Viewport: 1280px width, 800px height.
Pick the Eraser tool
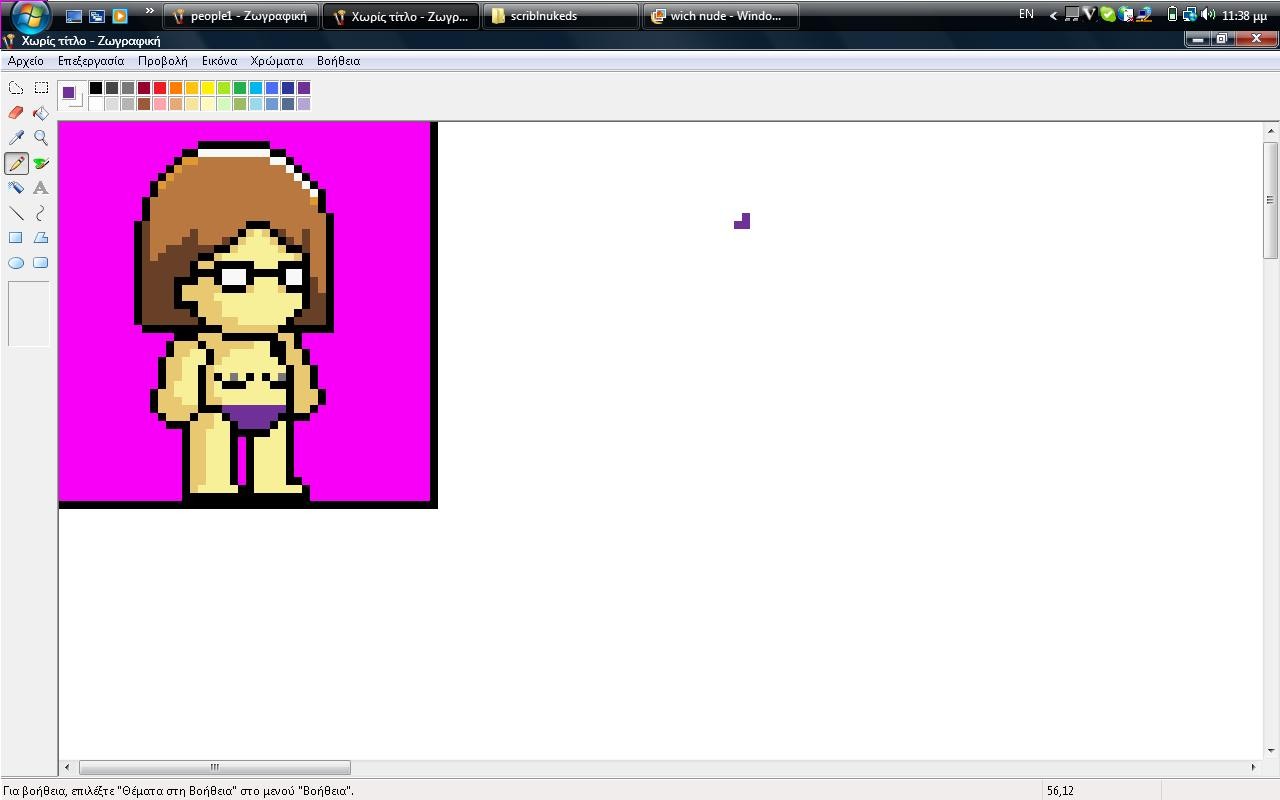click(16, 113)
